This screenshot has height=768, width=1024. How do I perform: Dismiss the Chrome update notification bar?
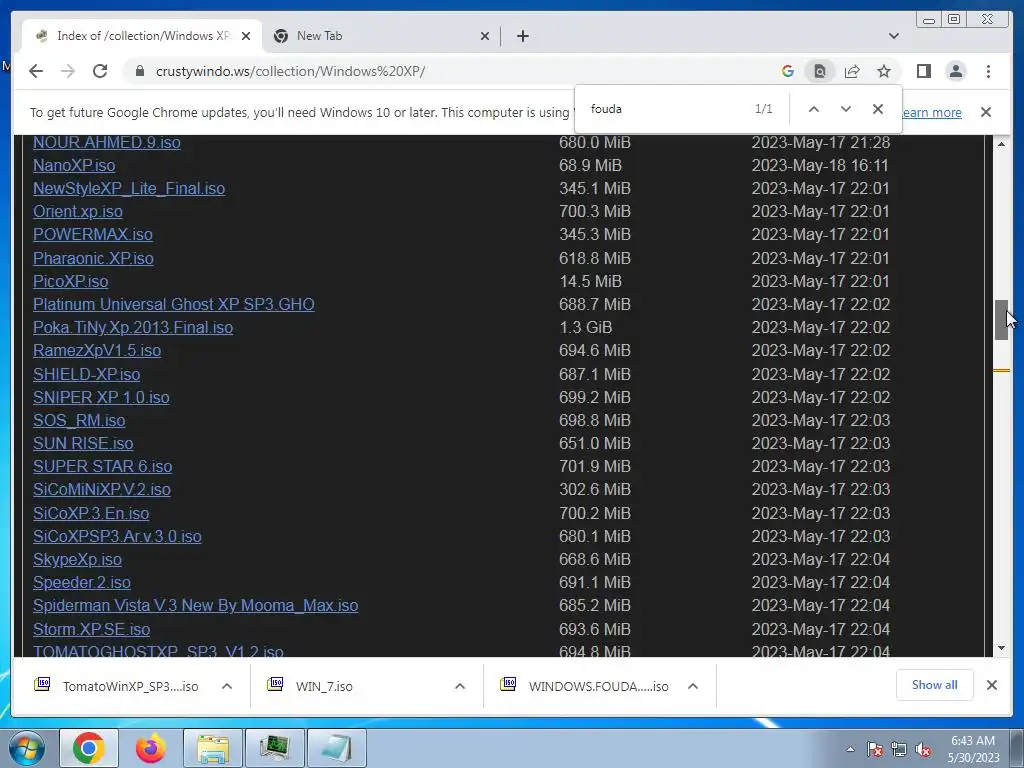point(985,112)
